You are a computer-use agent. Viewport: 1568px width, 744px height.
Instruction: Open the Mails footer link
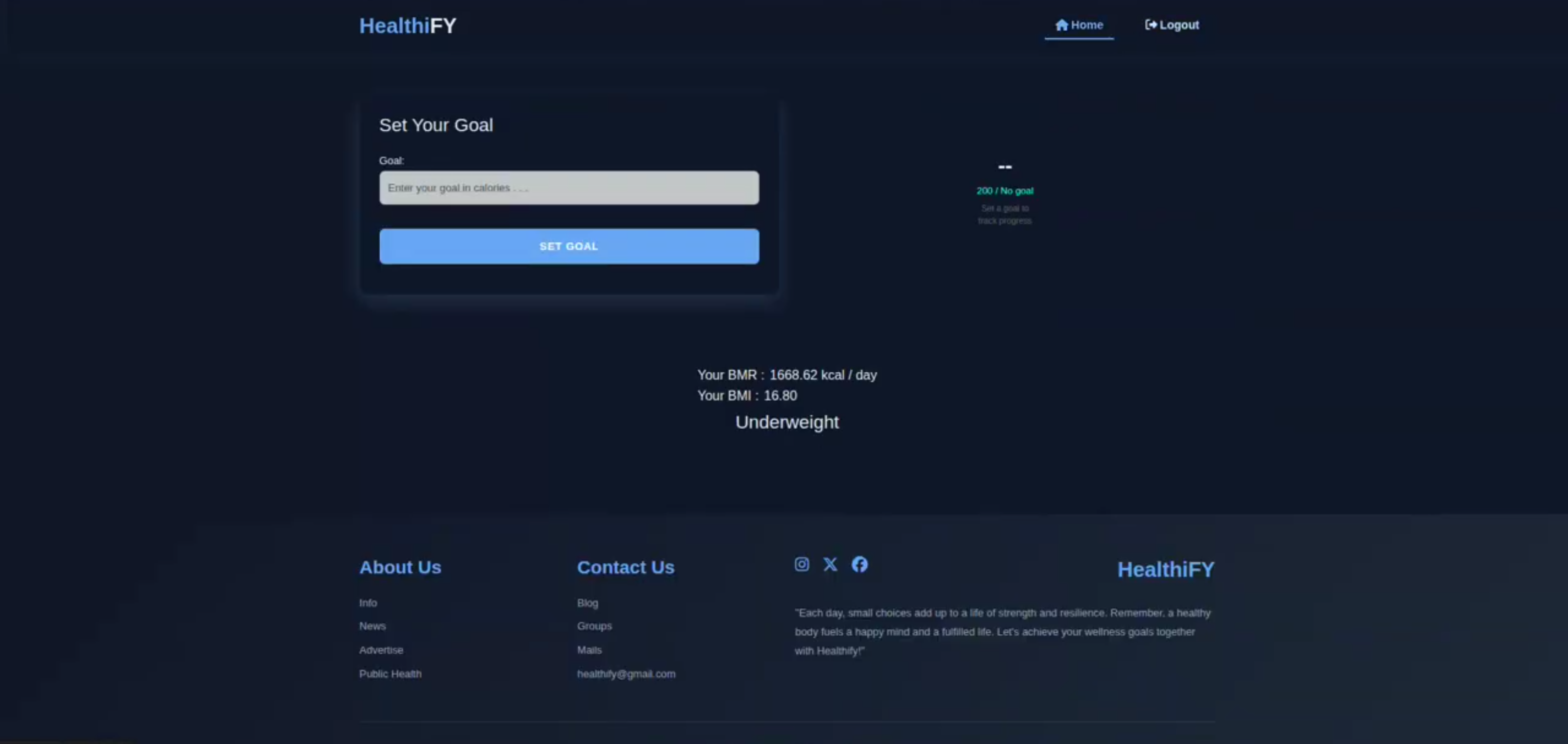(x=589, y=649)
